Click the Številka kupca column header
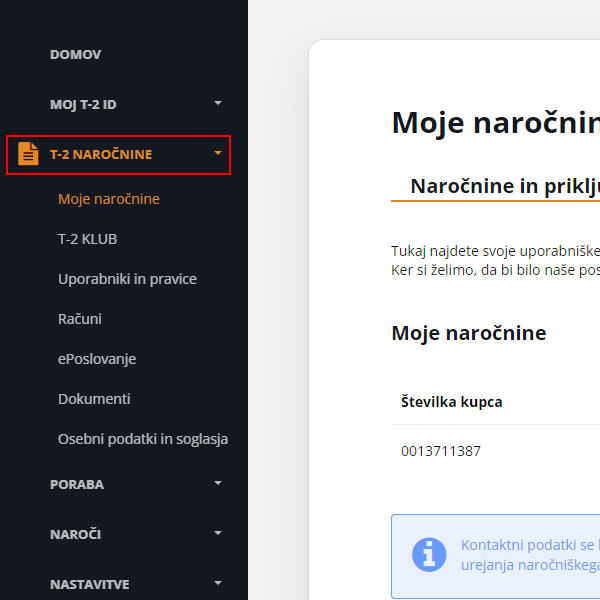The image size is (600, 600). (452, 402)
